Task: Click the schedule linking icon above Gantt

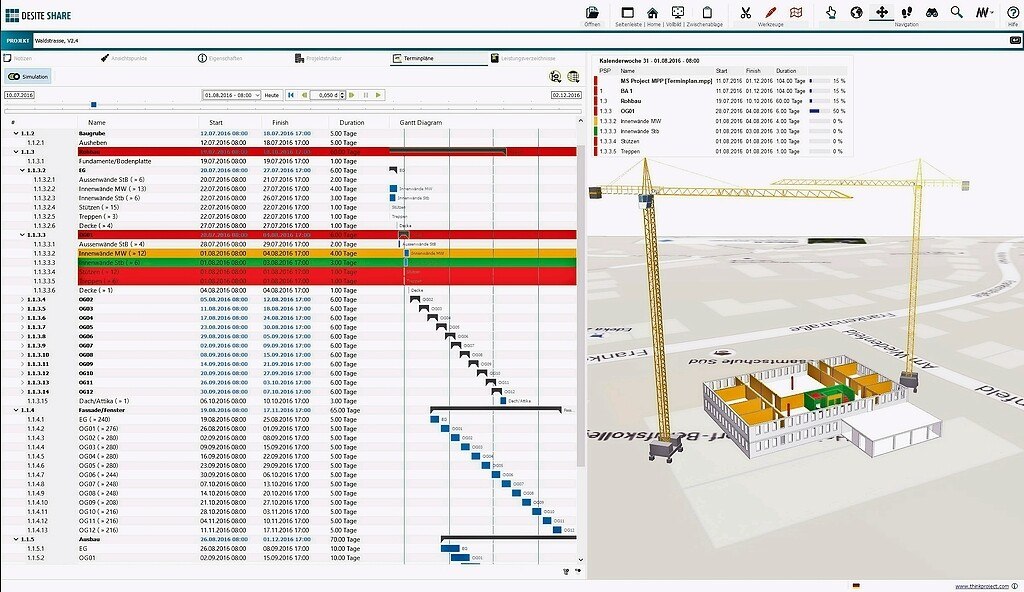Action: (555, 76)
